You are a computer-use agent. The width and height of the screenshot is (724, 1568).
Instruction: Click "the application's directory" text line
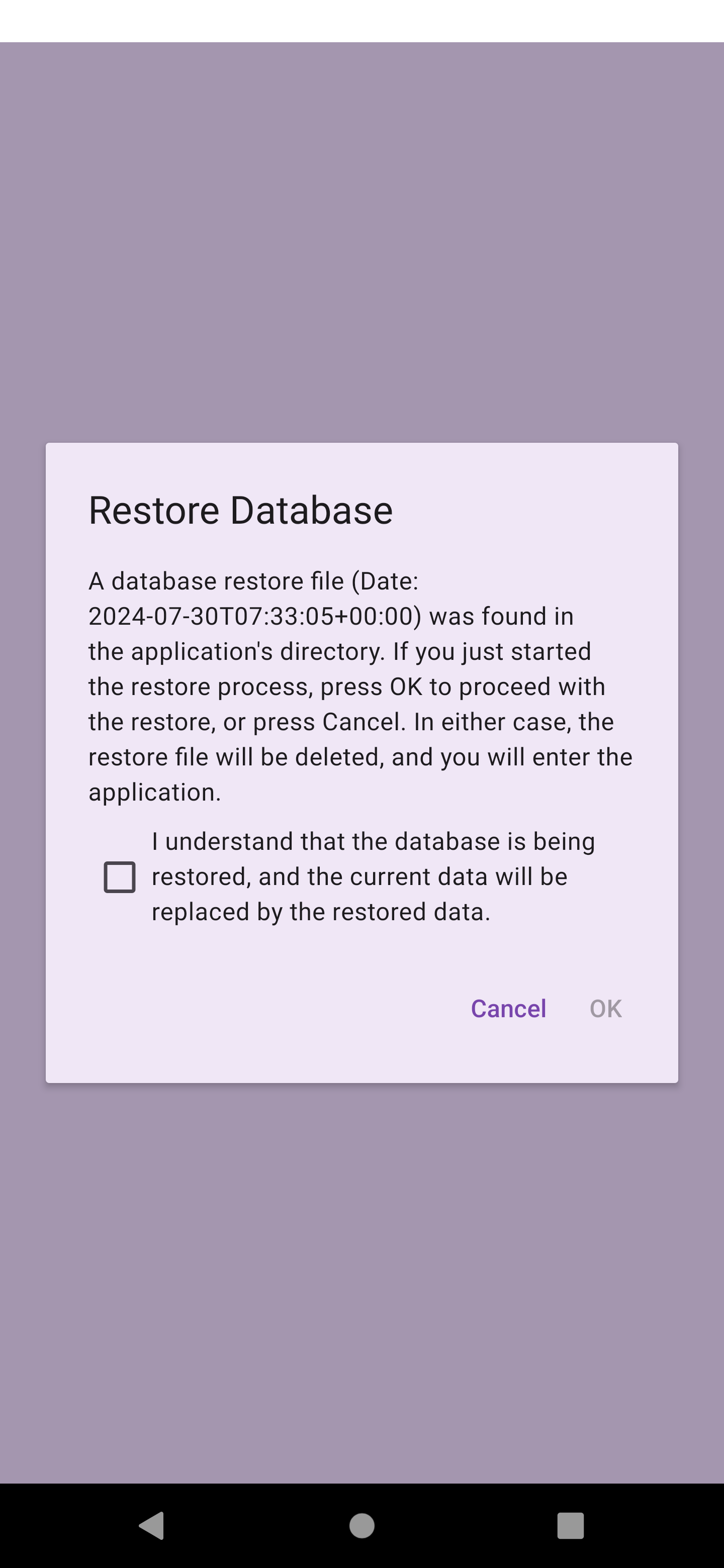click(339, 651)
